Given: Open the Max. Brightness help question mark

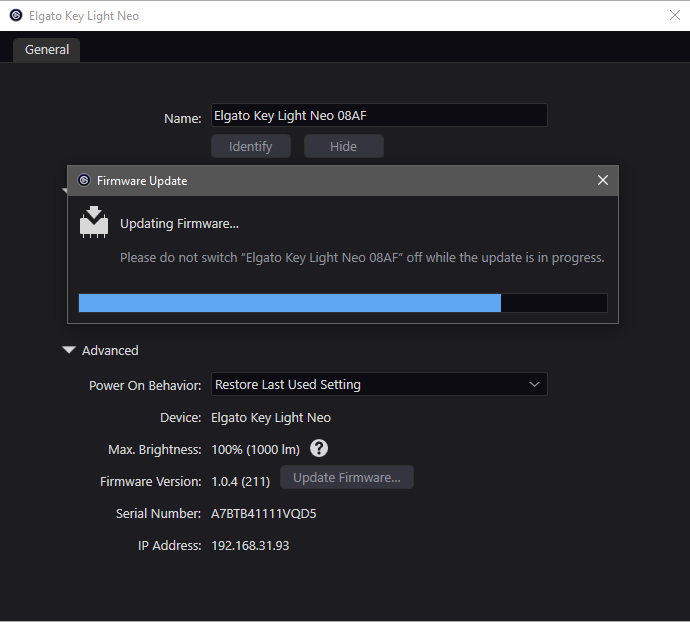Looking at the screenshot, I should [x=320, y=449].
